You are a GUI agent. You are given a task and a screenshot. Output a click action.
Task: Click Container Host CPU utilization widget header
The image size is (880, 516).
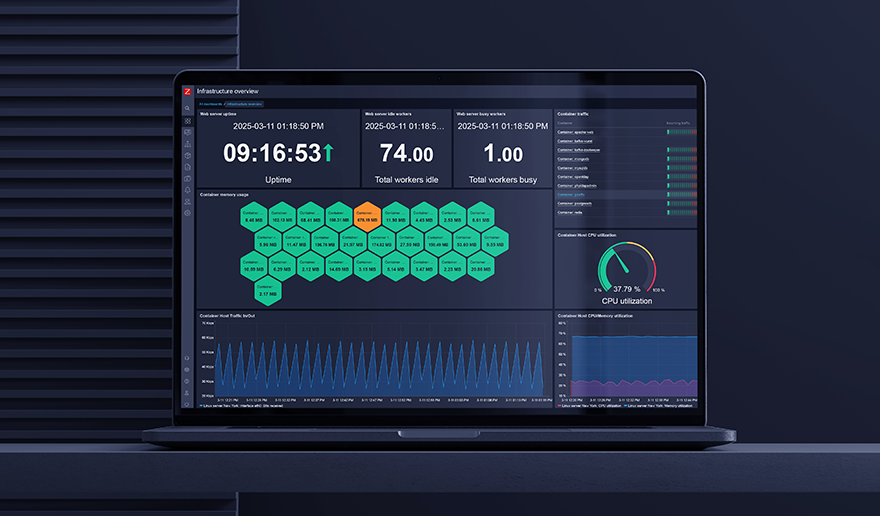click(586, 235)
